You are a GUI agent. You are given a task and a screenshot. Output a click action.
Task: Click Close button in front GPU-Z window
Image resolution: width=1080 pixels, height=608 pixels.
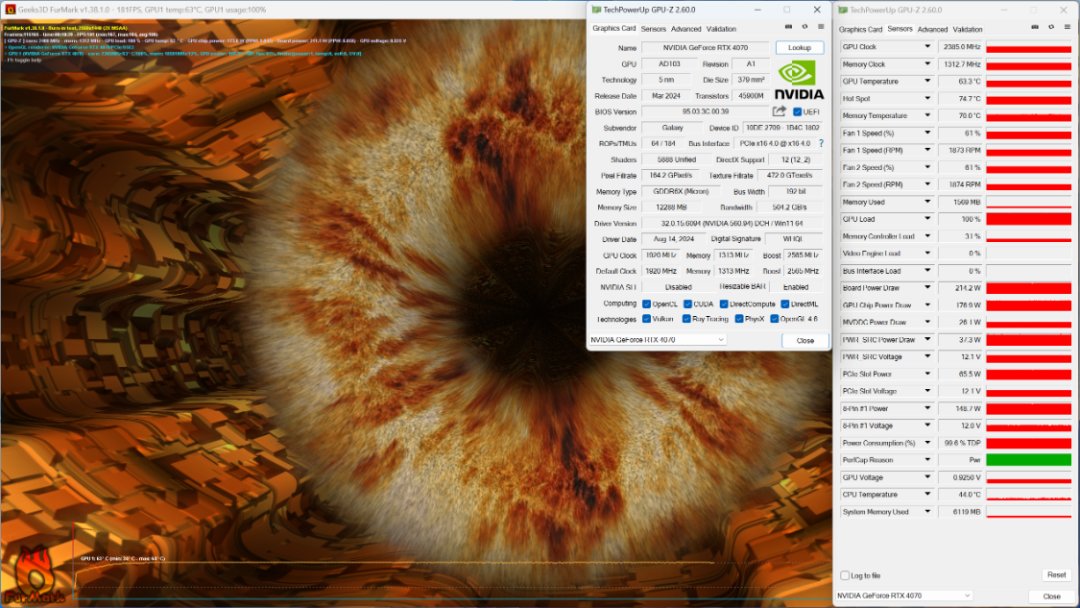(804, 340)
